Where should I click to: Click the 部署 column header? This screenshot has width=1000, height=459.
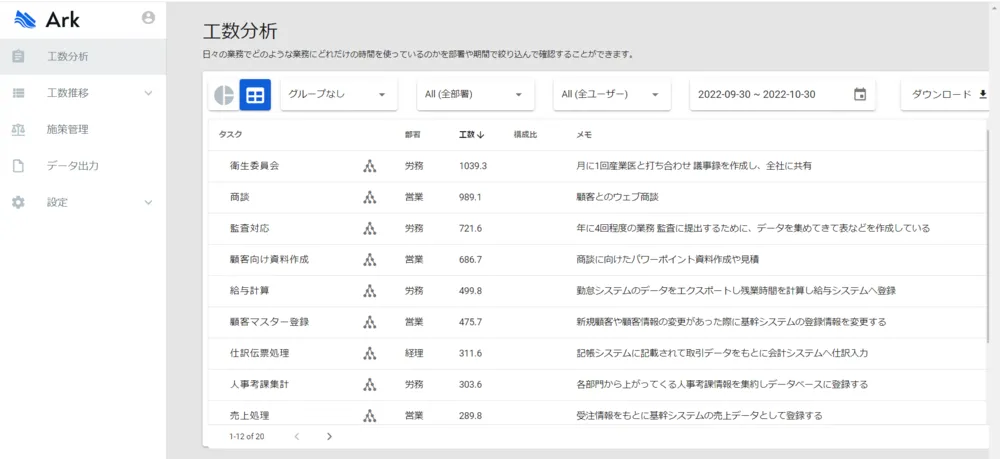coord(412,135)
